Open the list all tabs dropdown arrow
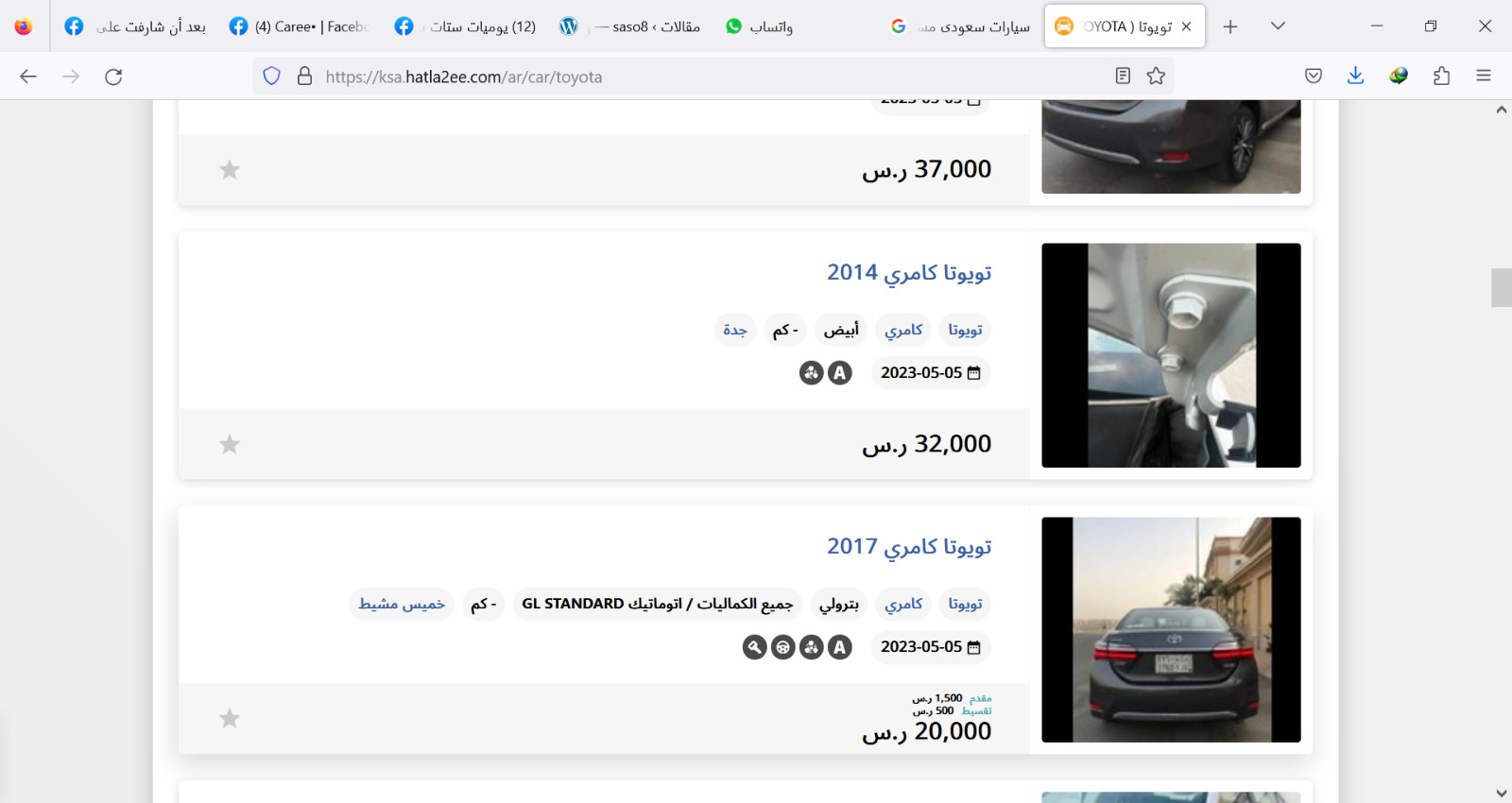This screenshot has height=803, width=1512. [x=1278, y=26]
